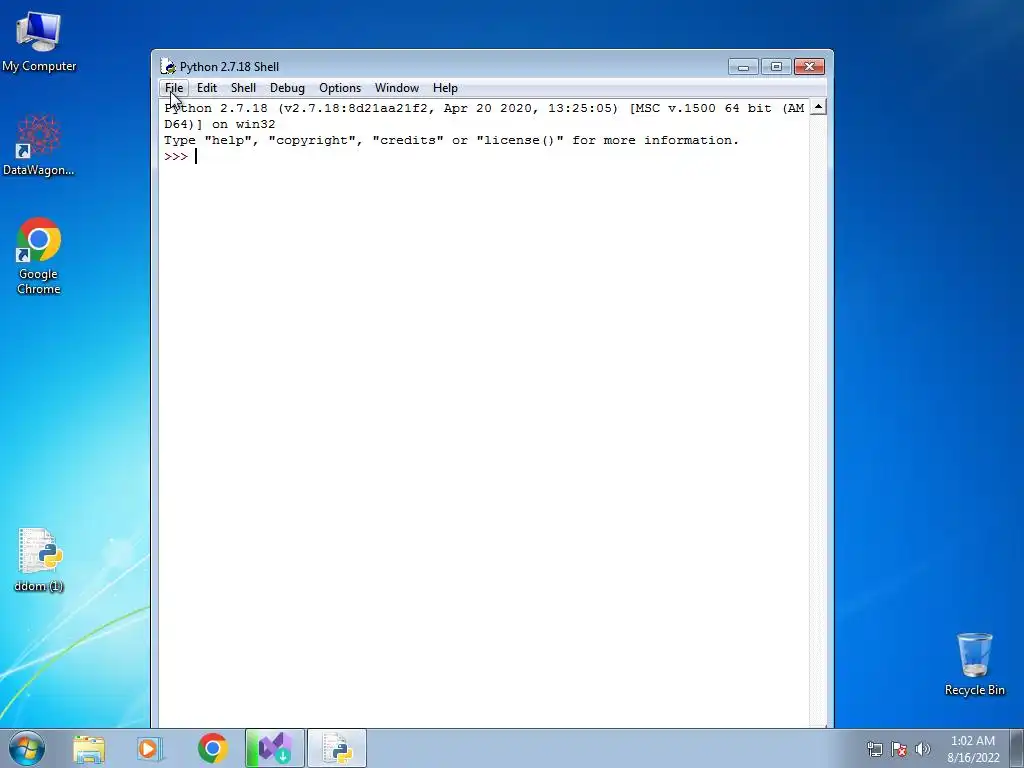This screenshot has height=768, width=1024.
Task: Click the Python 2.7.18 version banner line
Action: 484,108
